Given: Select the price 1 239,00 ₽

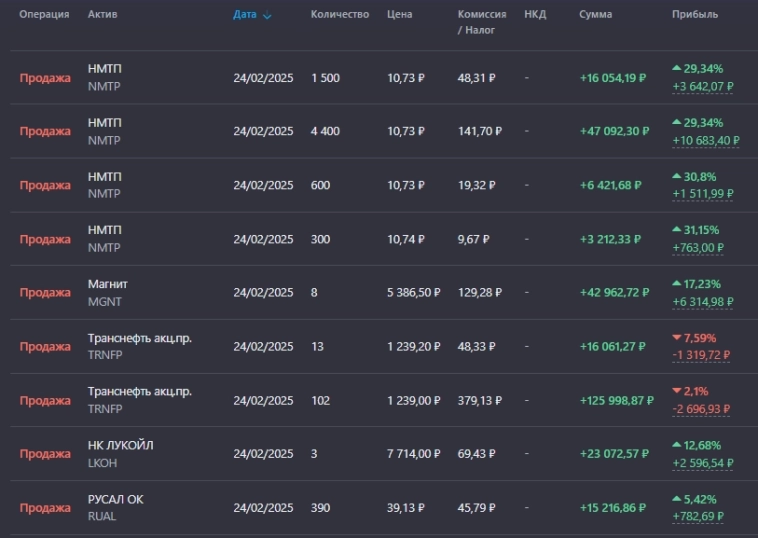Looking at the screenshot, I should point(413,401).
